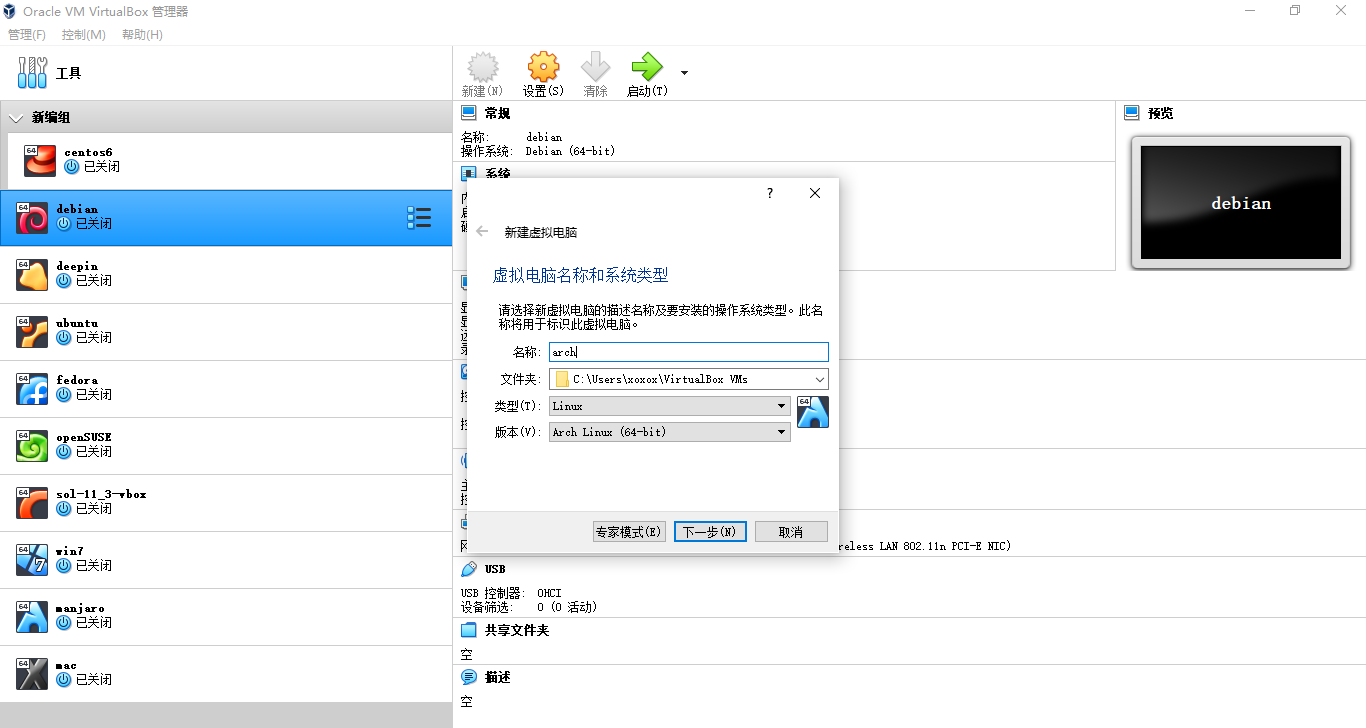The height and width of the screenshot is (728, 1366).
Task: Select the manjaro VM icon
Action: tap(32, 617)
